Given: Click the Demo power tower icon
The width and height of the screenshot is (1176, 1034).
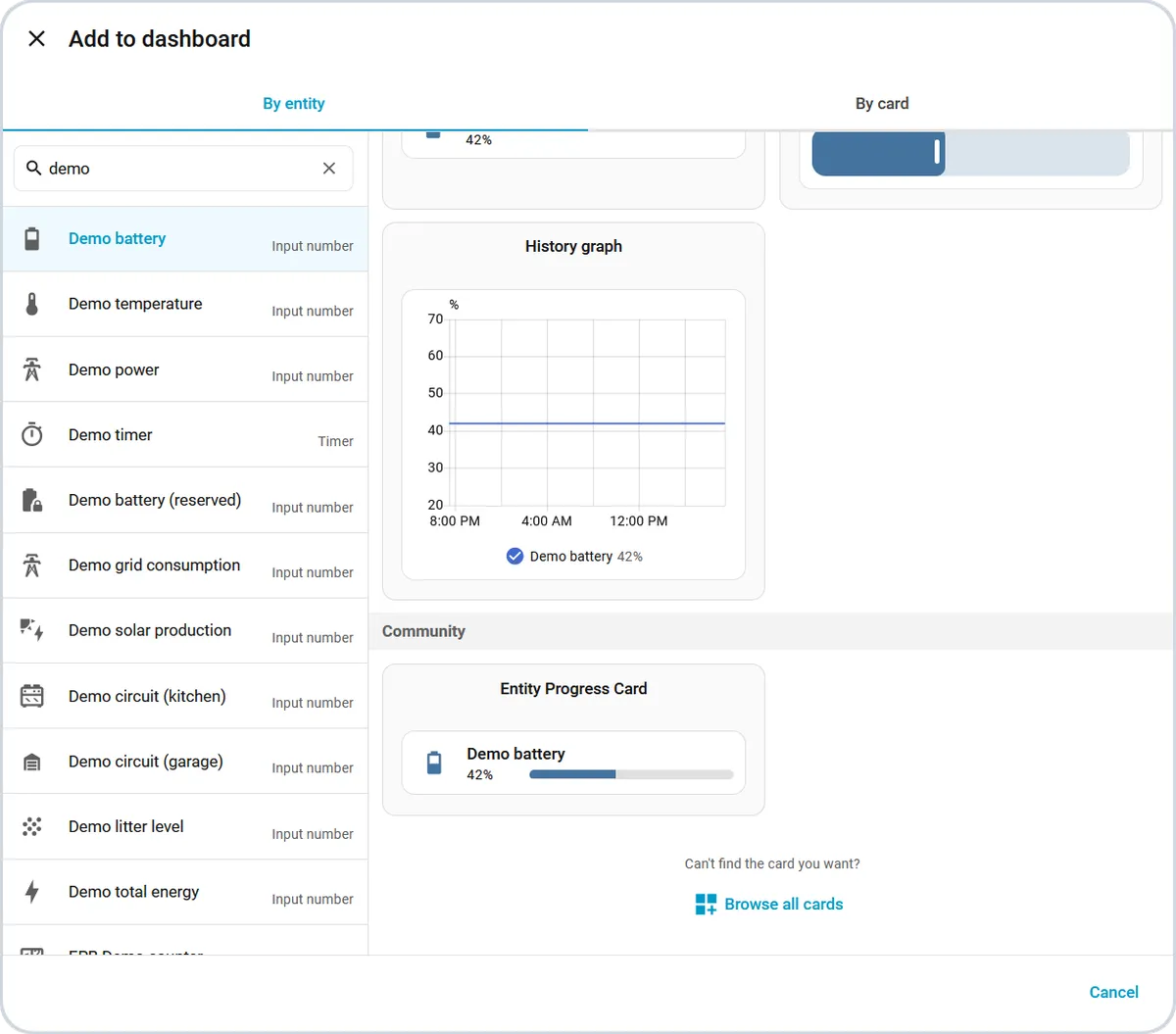Looking at the screenshot, I should (x=32, y=369).
